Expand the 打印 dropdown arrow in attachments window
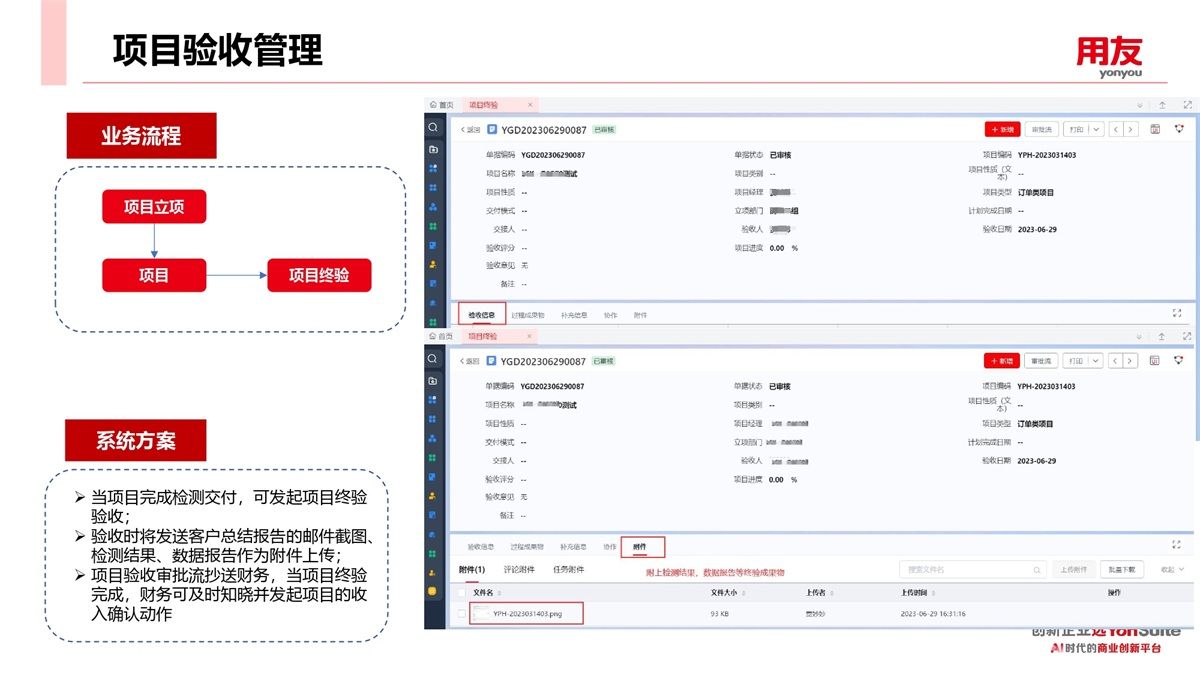The image size is (1200, 675). click(1095, 361)
